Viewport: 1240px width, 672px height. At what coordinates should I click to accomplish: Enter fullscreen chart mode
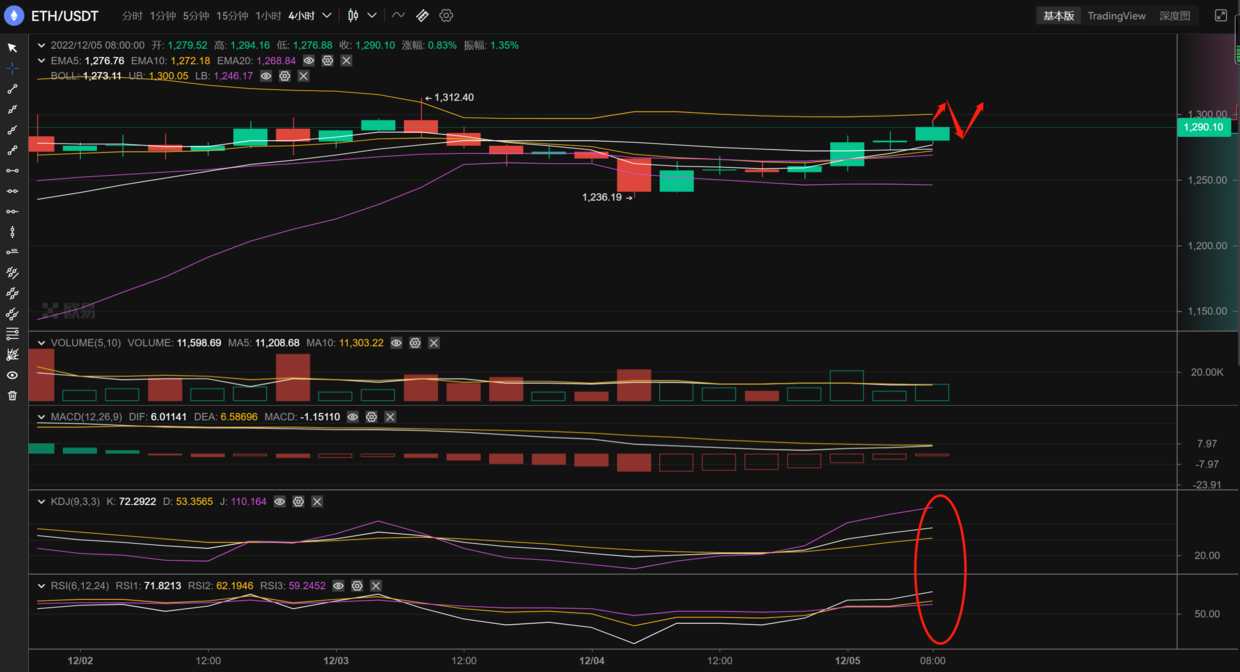click(x=1221, y=16)
